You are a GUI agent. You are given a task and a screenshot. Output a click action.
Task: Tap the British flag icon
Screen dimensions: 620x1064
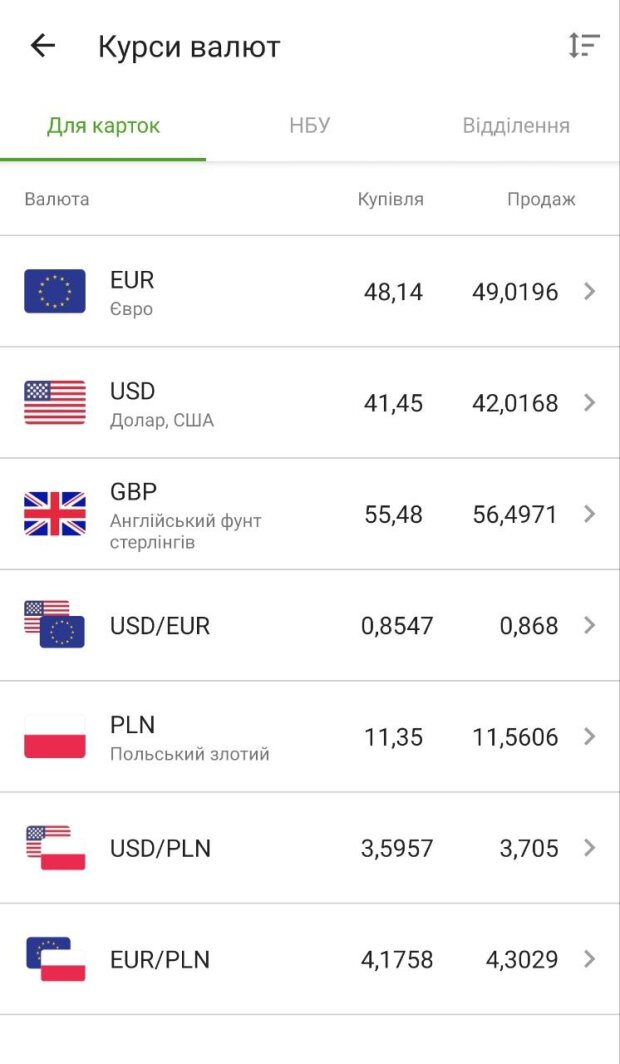pos(55,514)
